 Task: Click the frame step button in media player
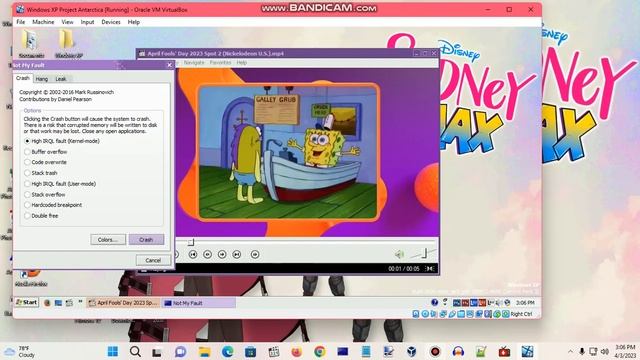coord(255,254)
